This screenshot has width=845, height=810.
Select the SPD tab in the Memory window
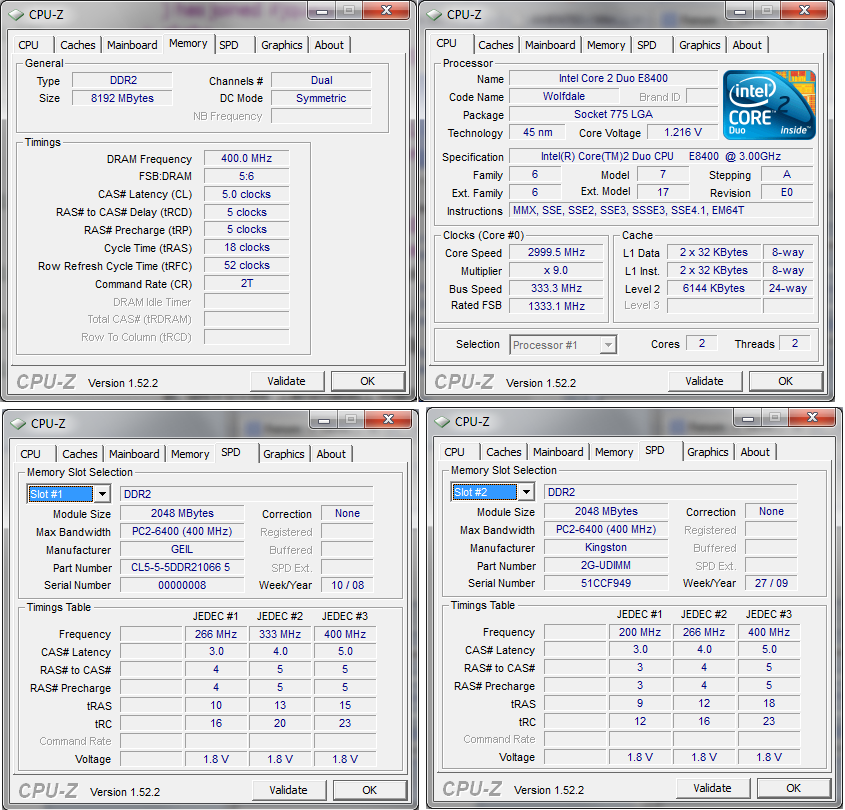228,45
